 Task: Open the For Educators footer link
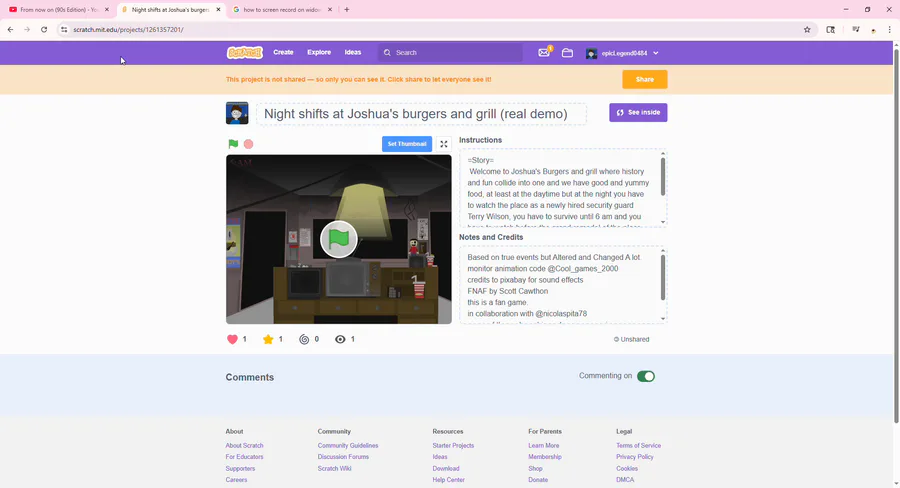(245, 457)
